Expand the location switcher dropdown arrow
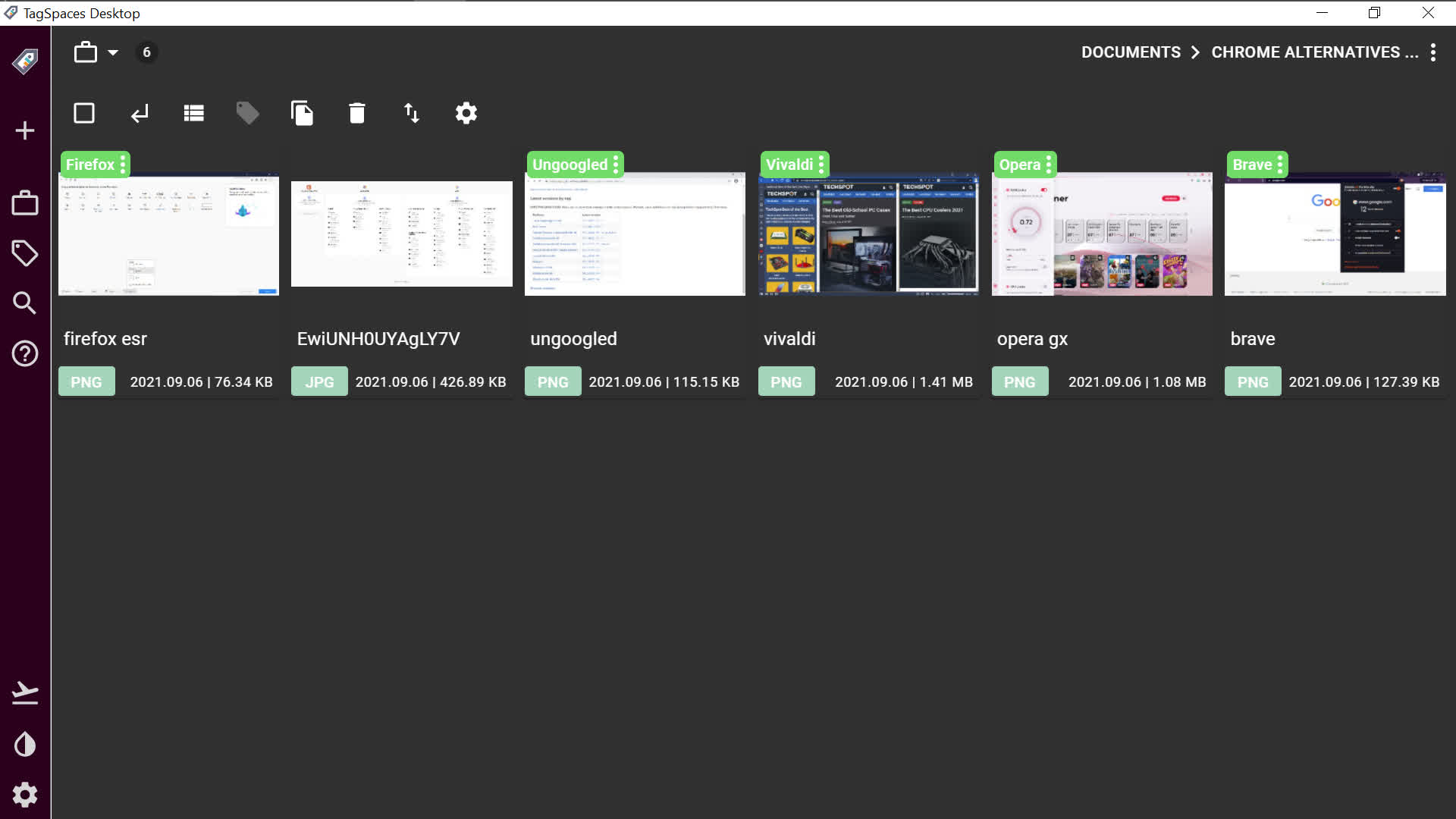 click(113, 52)
